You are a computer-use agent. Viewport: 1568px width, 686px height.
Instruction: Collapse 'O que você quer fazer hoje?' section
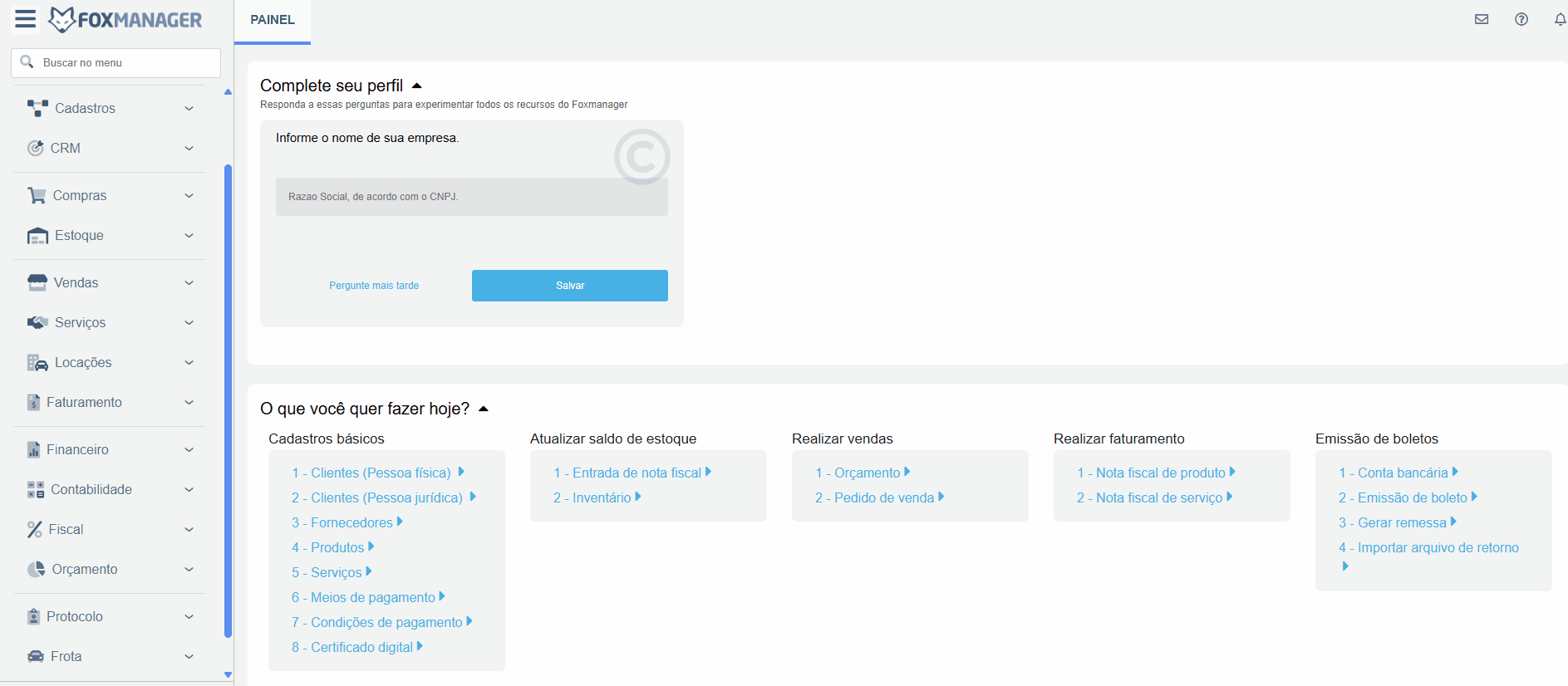[484, 409]
